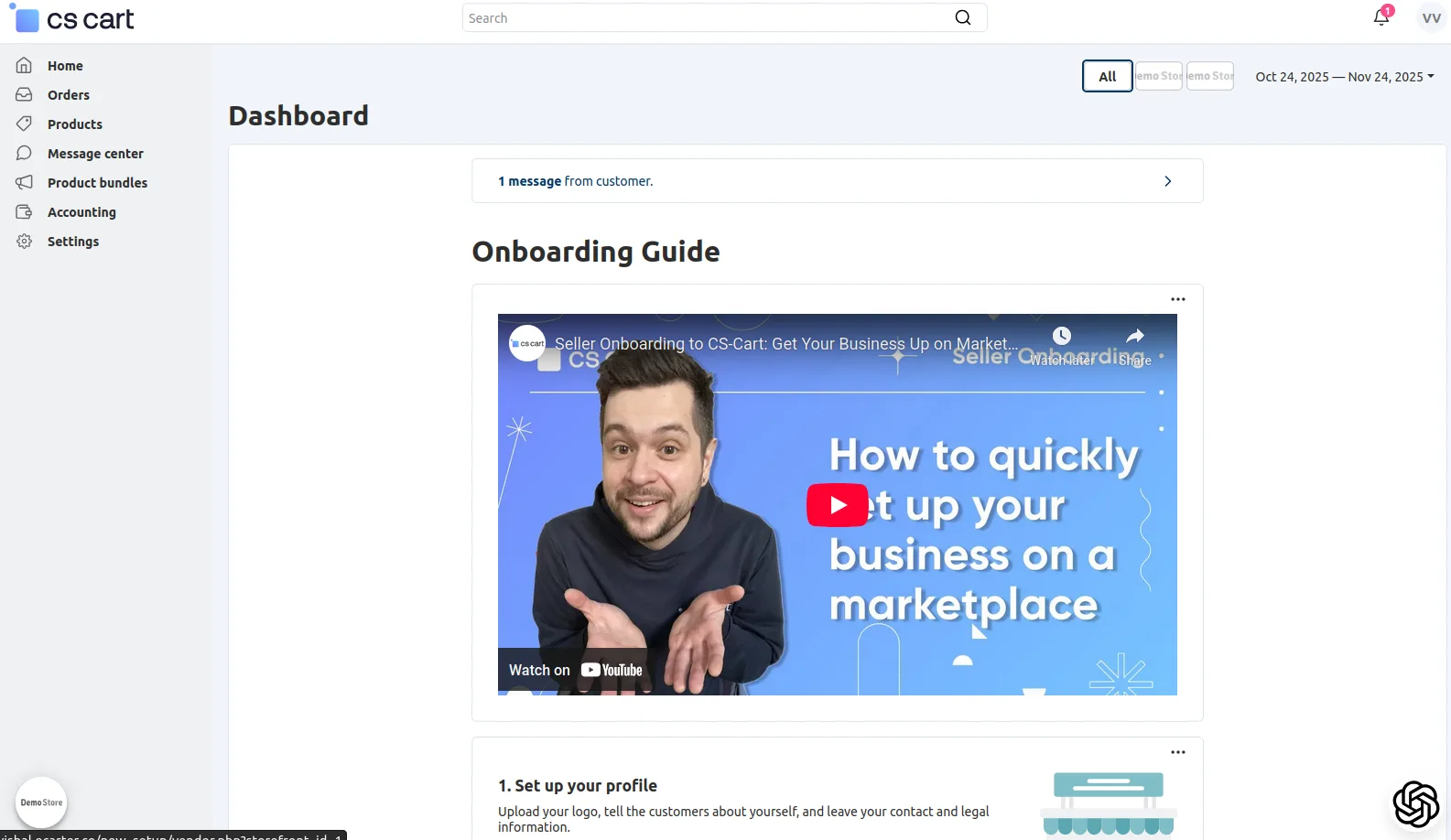Viewport: 1451px width, 840px height.
Task: Open the notifications bell
Action: coord(1381,17)
